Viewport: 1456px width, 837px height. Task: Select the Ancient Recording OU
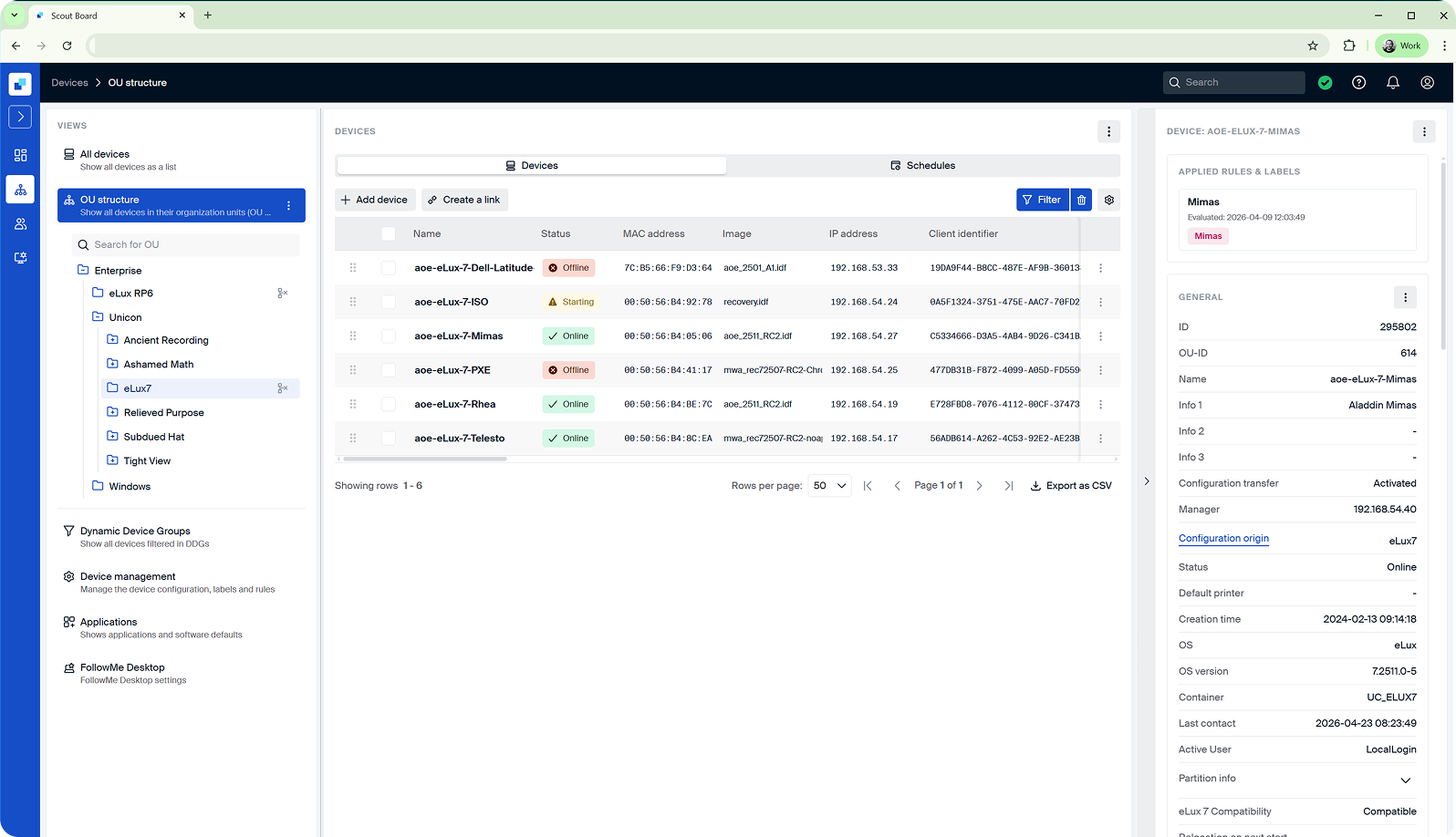click(166, 341)
